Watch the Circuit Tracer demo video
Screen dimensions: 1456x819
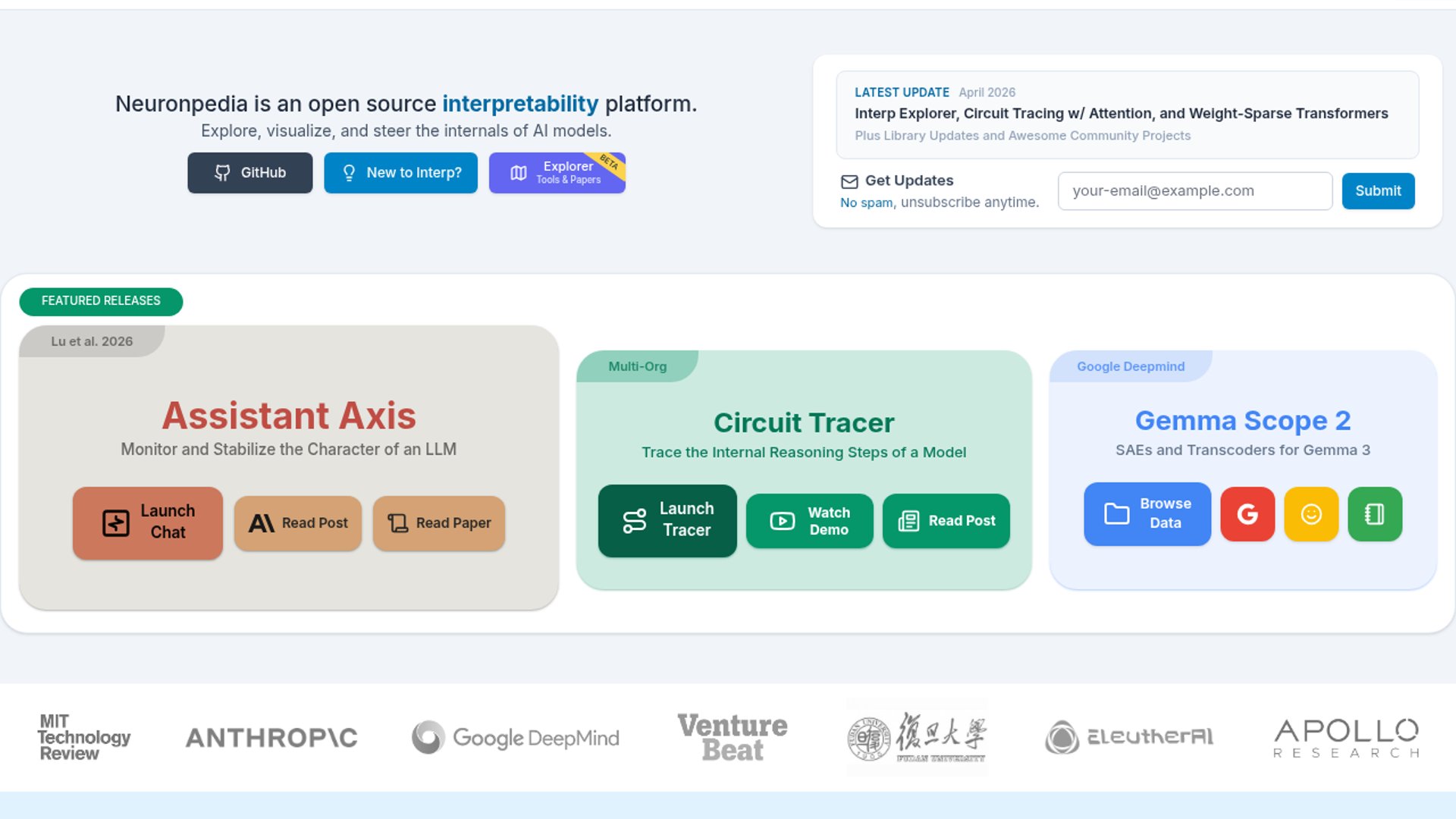809,521
